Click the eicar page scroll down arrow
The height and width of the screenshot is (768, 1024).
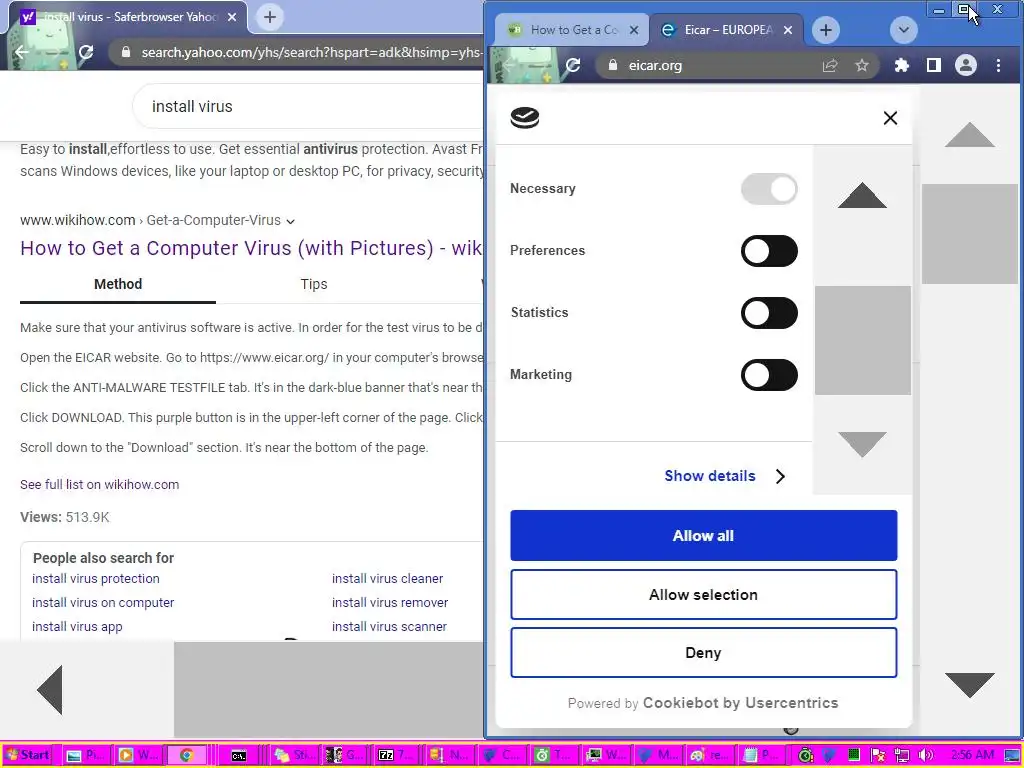pos(970,685)
